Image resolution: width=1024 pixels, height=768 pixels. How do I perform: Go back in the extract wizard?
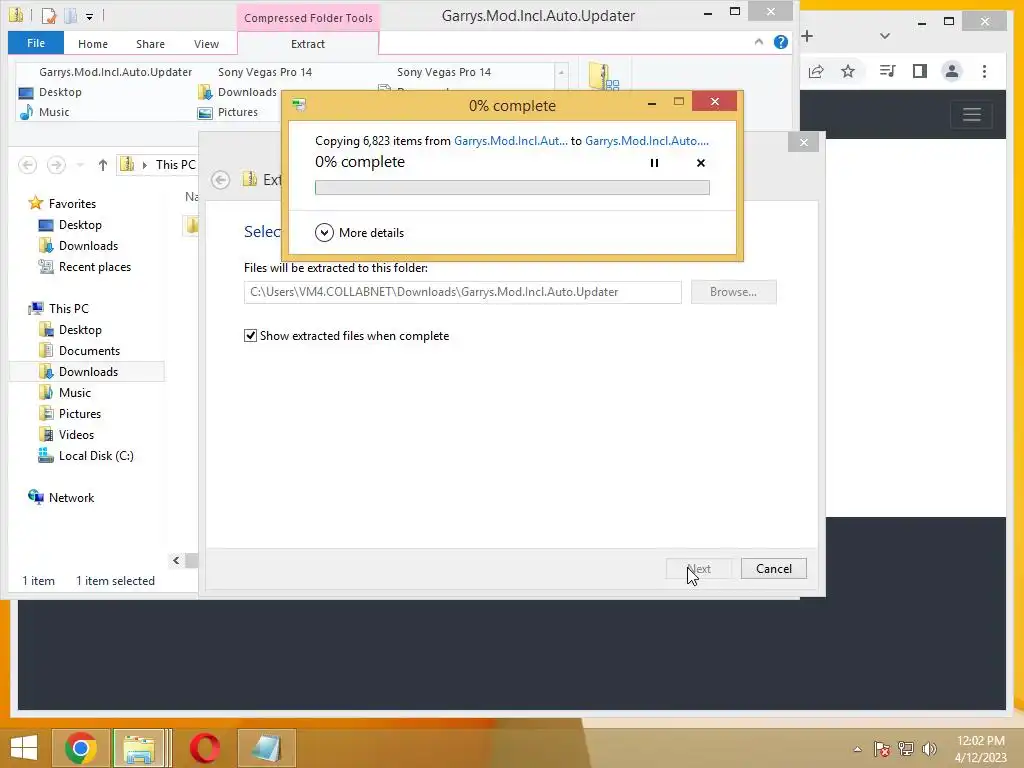[221, 180]
